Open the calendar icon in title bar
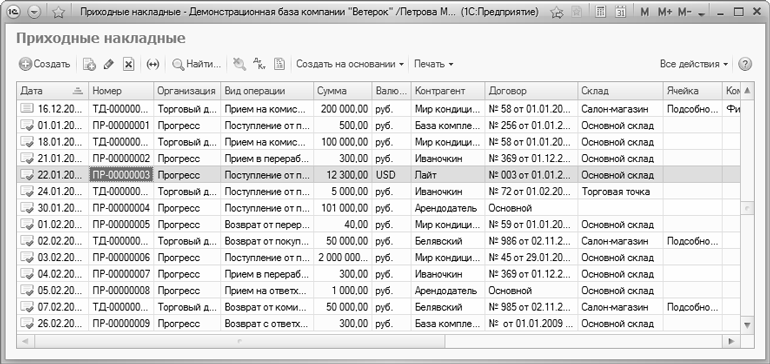The image size is (770, 364). tap(620, 12)
